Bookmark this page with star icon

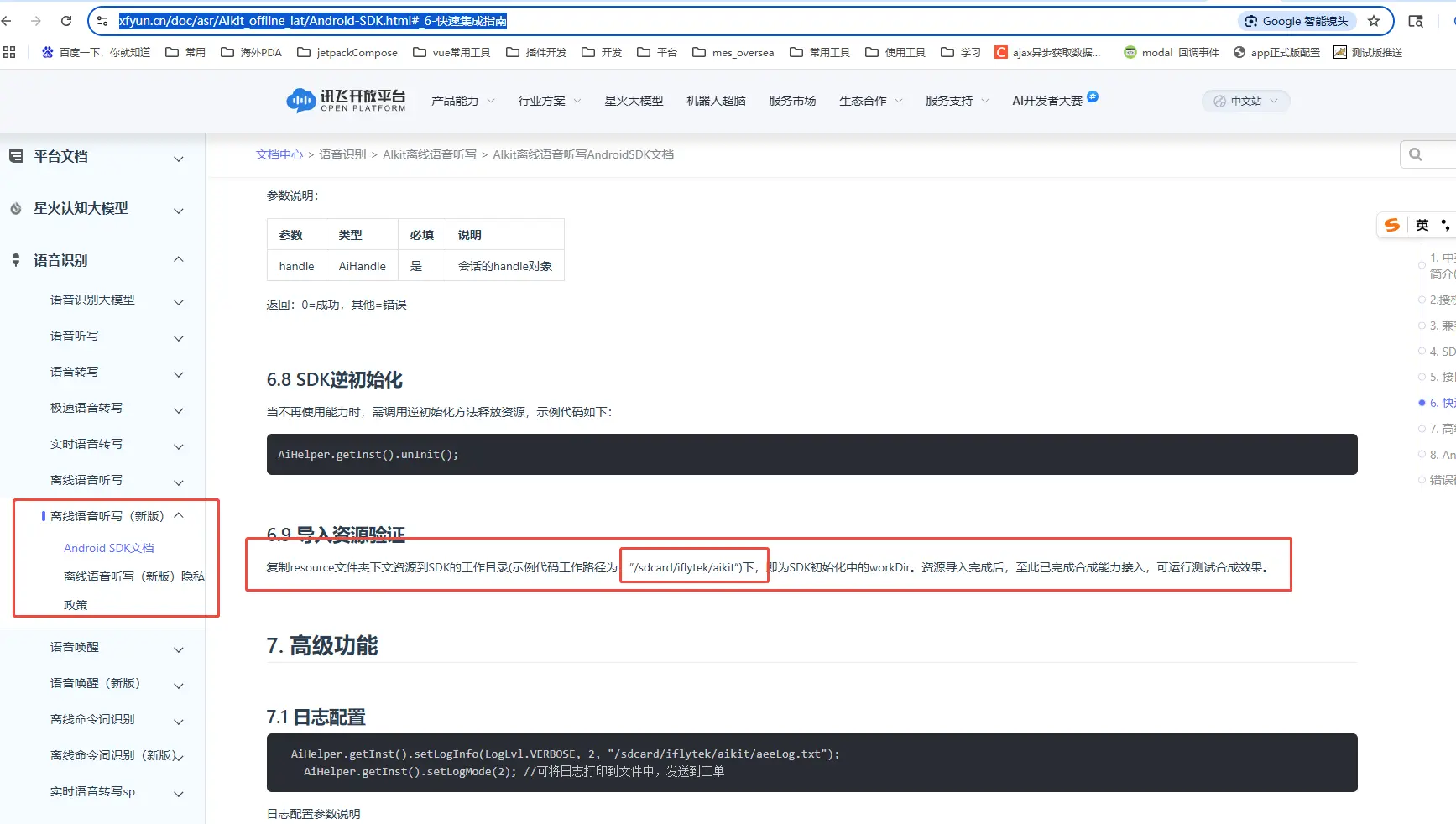point(1374,21)
